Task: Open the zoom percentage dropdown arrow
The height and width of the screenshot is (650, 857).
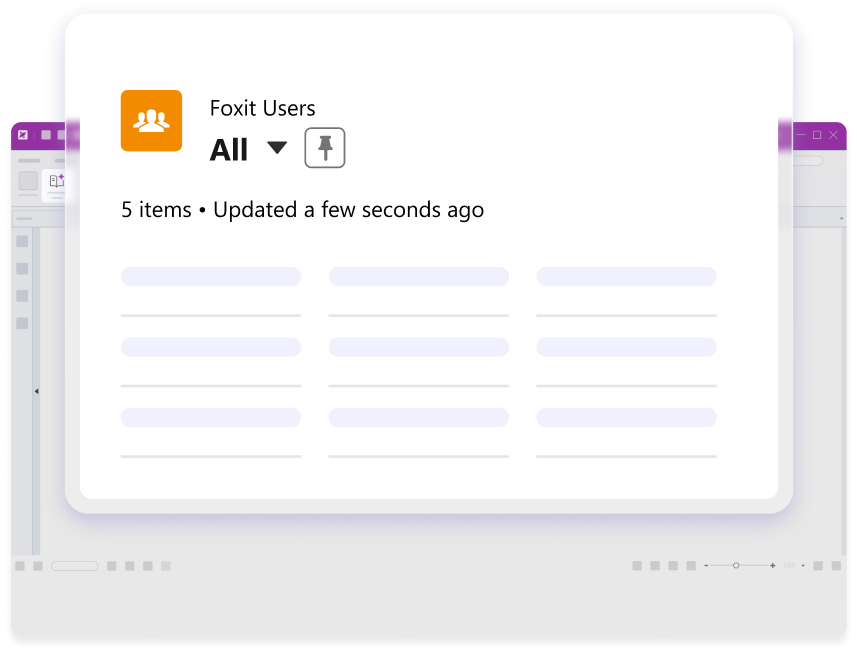Action: [x=803, y=566]
